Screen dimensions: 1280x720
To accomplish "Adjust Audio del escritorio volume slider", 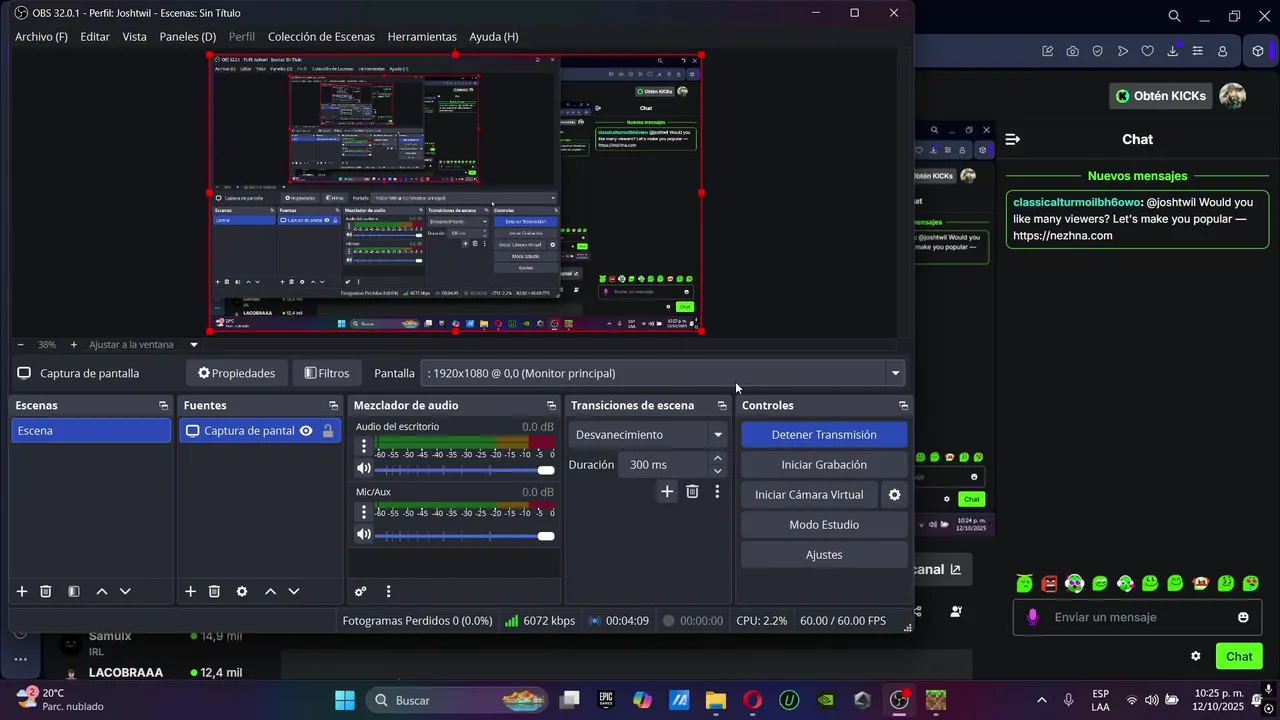I will [x=465, y=469].
